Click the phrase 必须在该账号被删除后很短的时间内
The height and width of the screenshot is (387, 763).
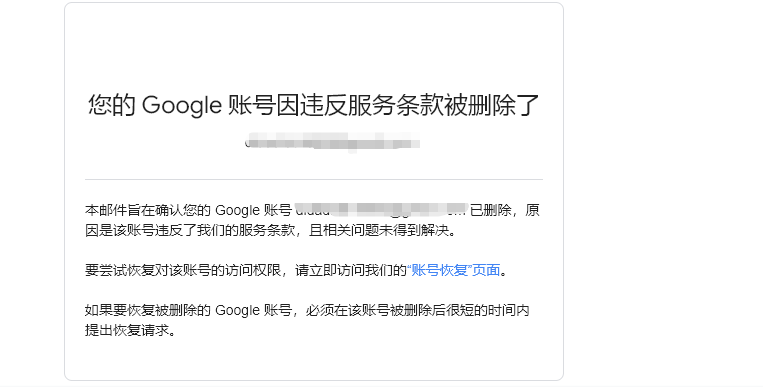(x=418, y=310)
